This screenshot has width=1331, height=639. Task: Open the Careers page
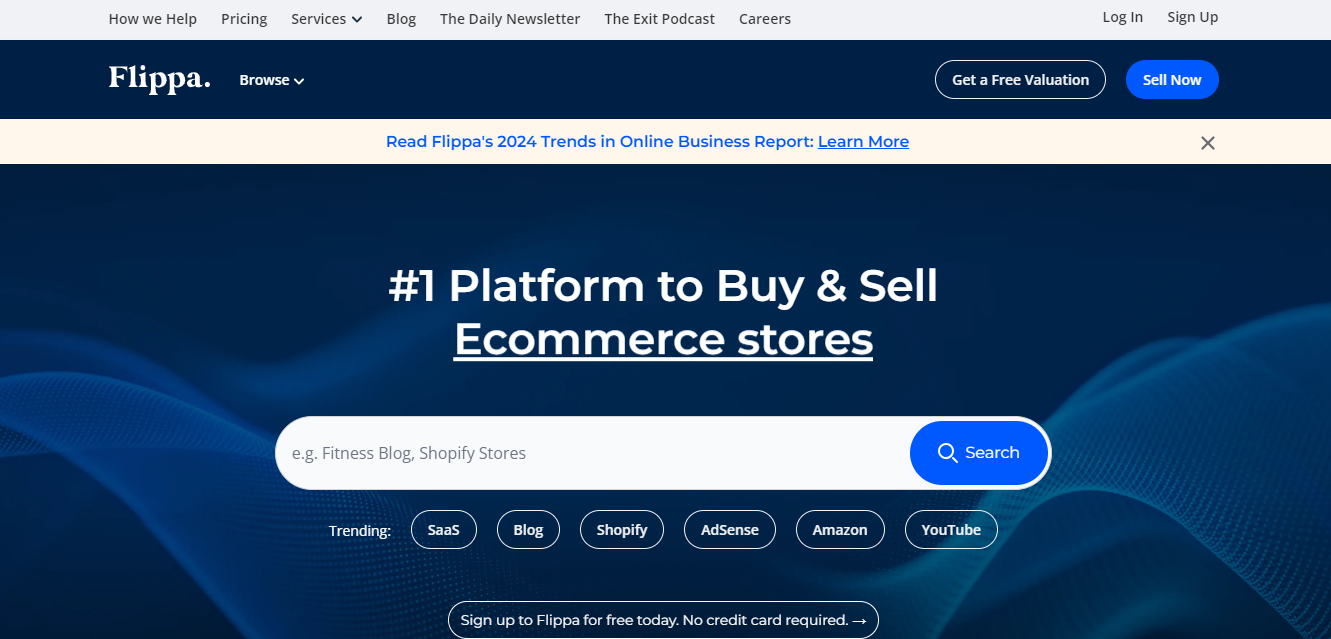(765, 19)
